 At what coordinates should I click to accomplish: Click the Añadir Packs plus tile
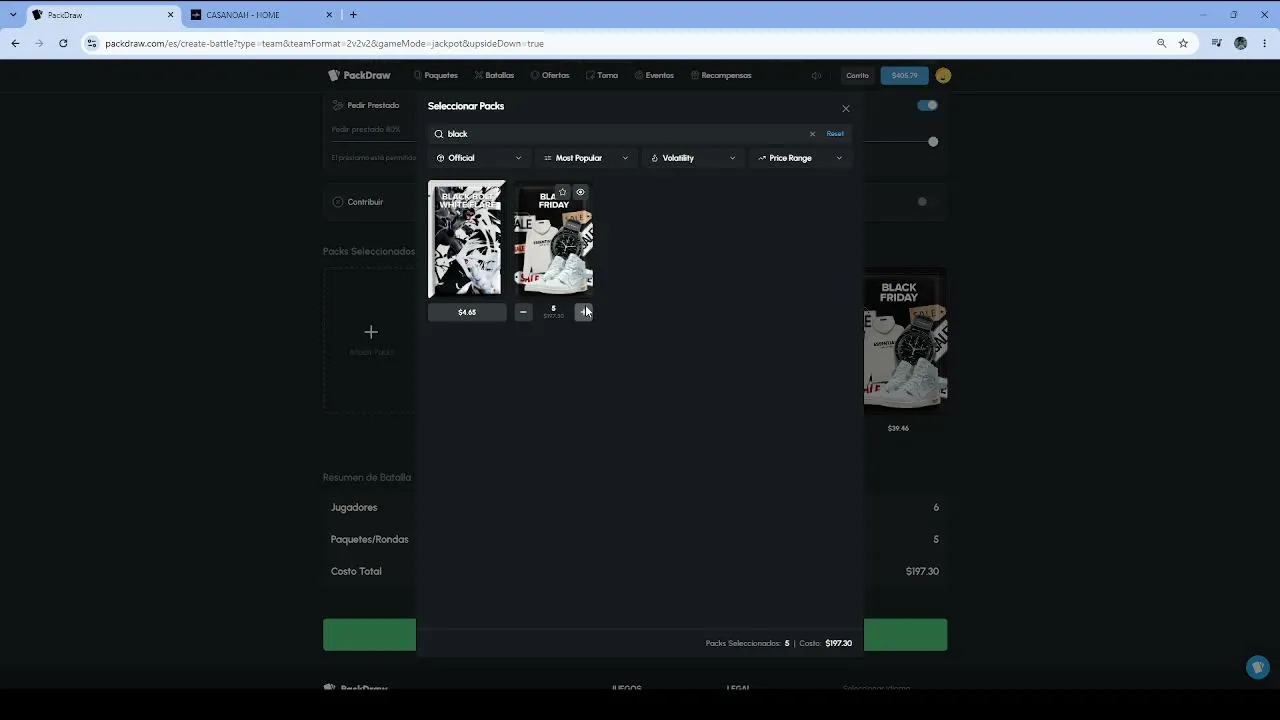pos(370,339)
